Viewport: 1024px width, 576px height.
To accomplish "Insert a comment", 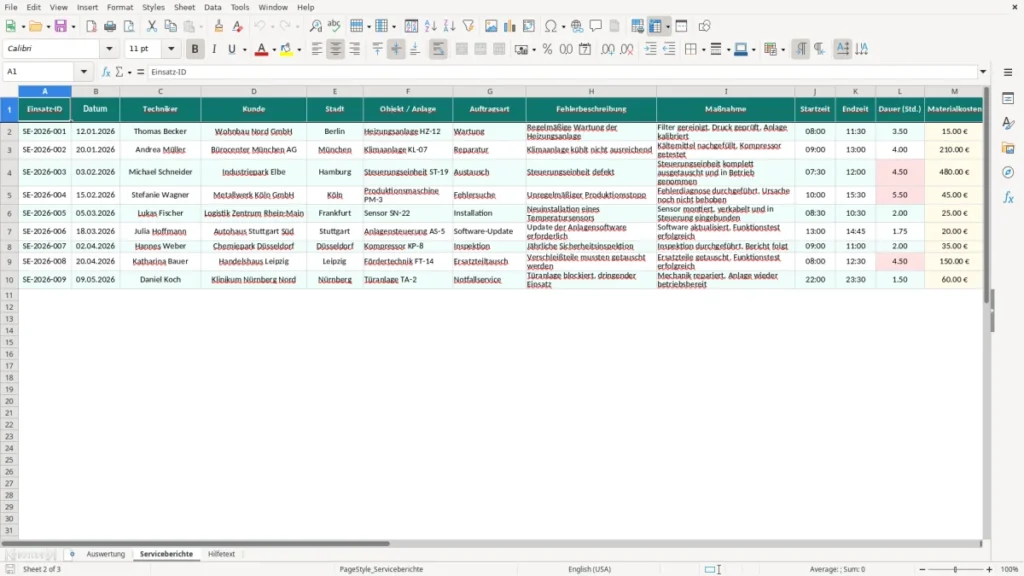I will (x=596, y=26).
